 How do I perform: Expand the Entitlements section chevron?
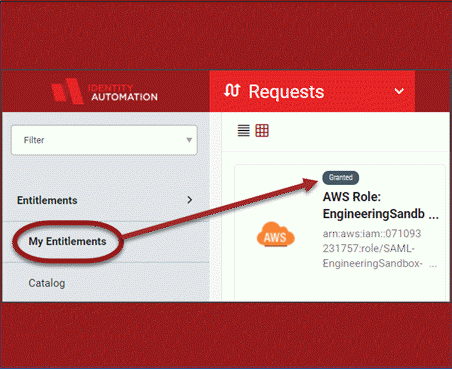pyautogui.click(x=190, y=200)
